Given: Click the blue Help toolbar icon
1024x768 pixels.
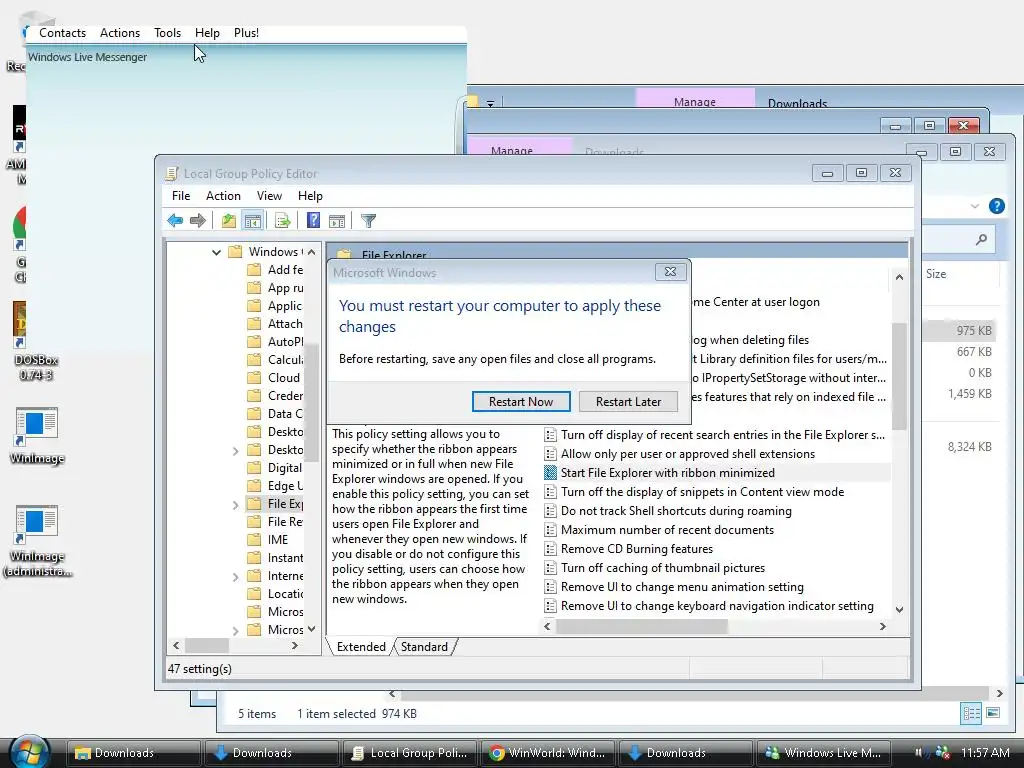Looking at the screenshot, I should click(x=313, y=221).
